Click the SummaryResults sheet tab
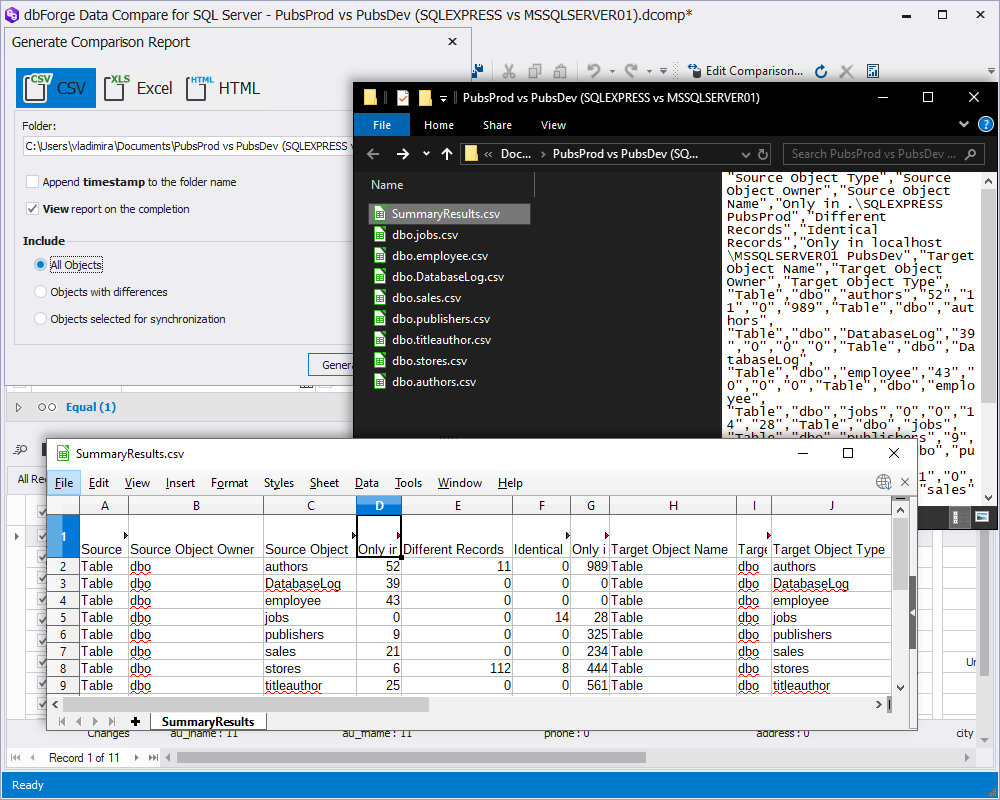This screenshot has height=800, width=1000. tap(208, 722)
